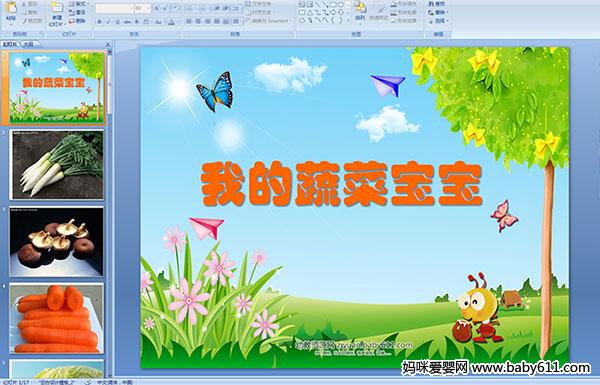This screenshot has height=385, width=600.
Task: Click the Find icon in the editing group
Action: (x=436, y=4)
